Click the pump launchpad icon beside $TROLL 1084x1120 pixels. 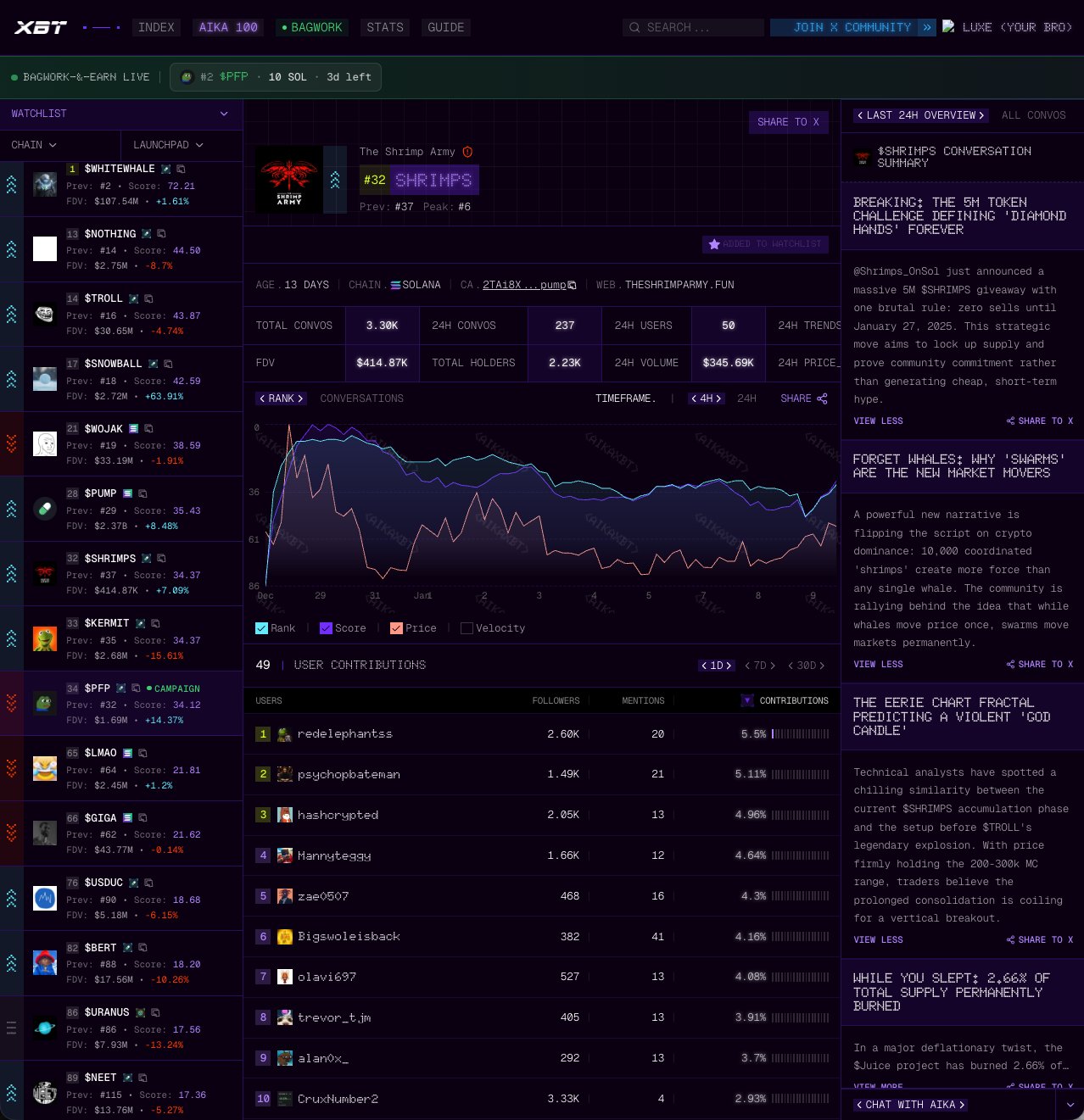coord(133,298)
